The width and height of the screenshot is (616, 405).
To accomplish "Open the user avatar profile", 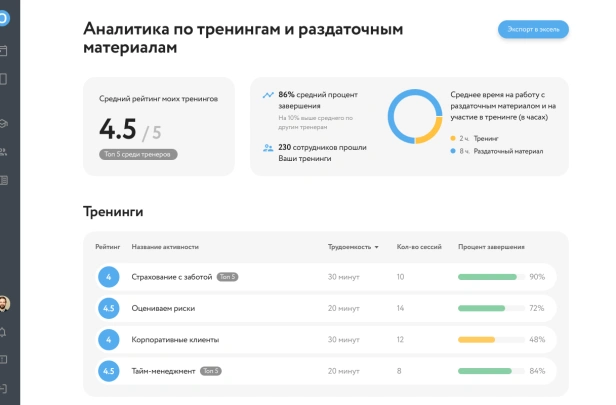I will tap(4, 304).
